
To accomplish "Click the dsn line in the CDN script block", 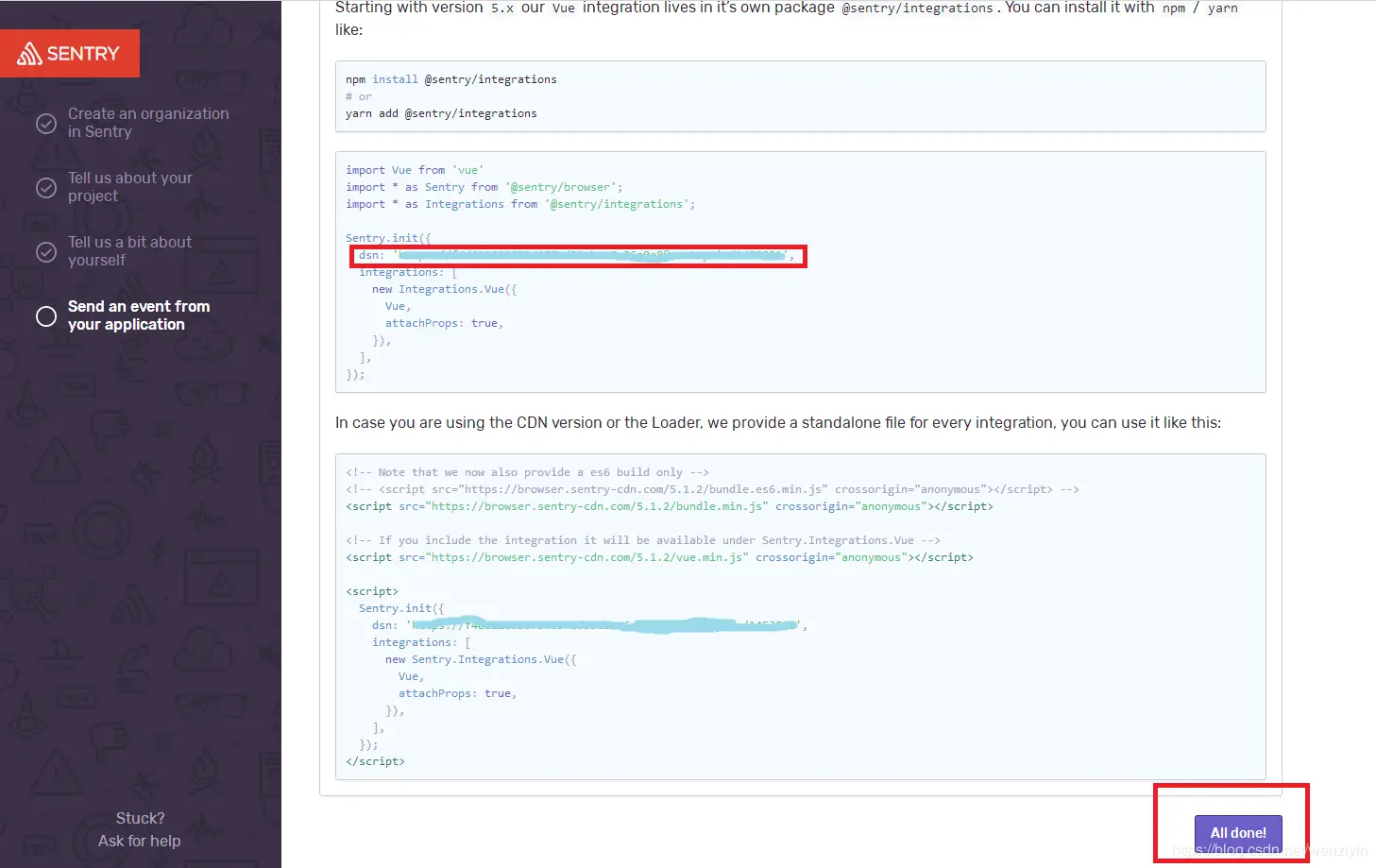I will 589,625.
